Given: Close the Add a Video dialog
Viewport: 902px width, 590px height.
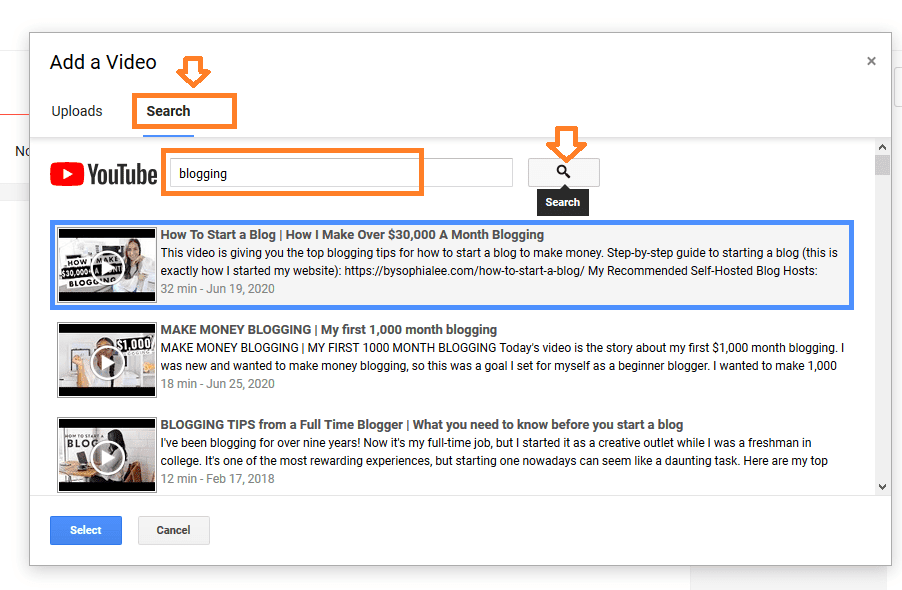Looking at the screenshot, I should (x=871, y=60).
